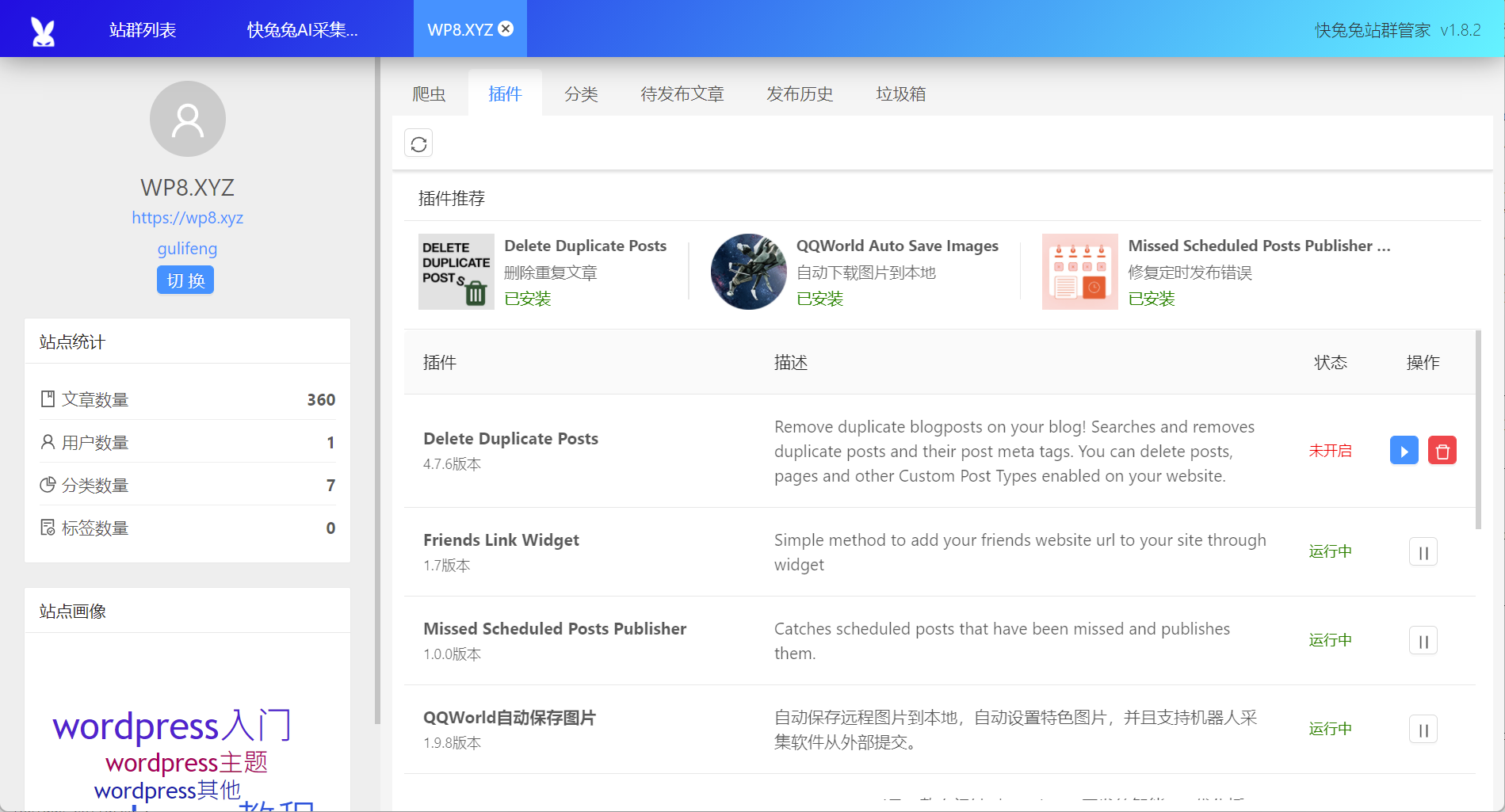
Task: Click the left sidebar vertical scrollbar
Action: [x=377, y=391]
